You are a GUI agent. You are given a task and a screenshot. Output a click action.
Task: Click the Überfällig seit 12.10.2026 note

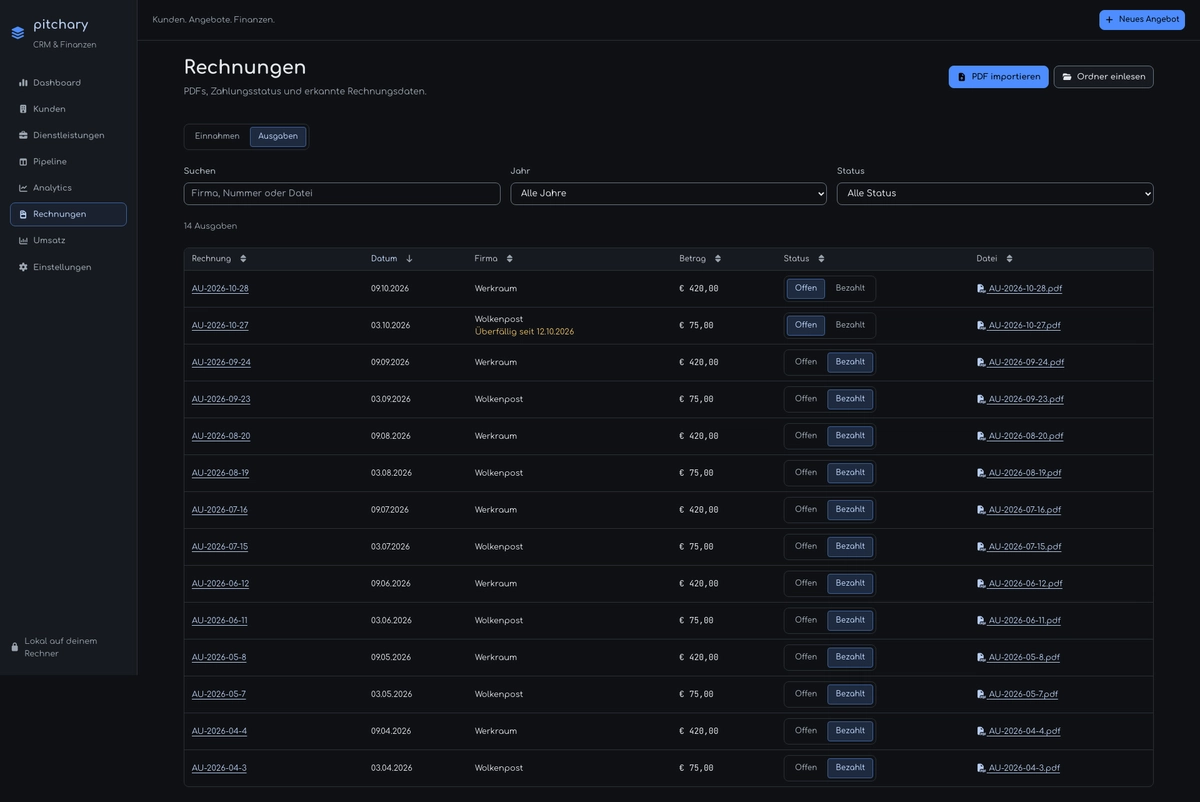pos(524,332)
